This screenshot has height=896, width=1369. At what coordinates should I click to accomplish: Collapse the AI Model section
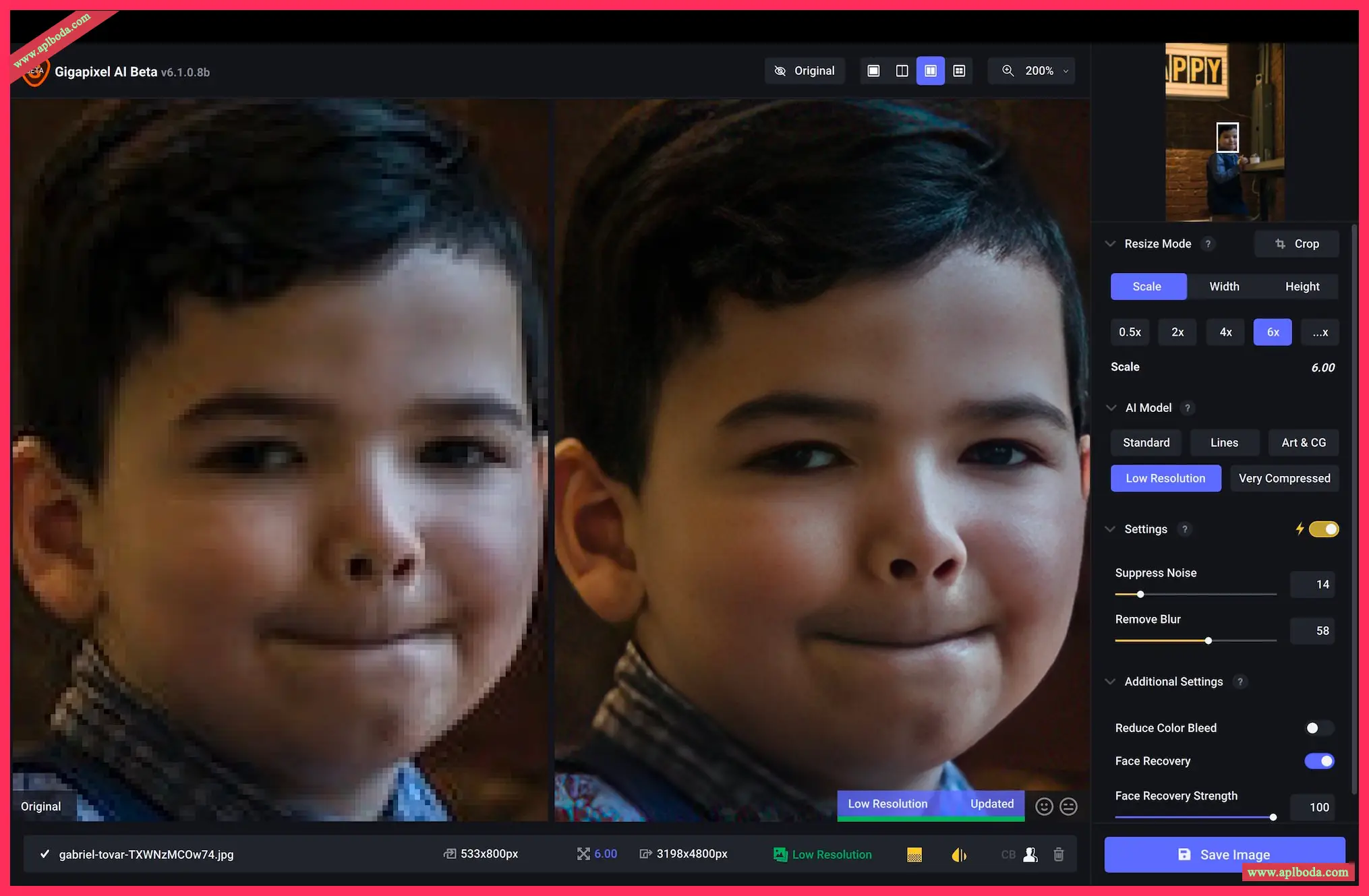coord(1111,408)
